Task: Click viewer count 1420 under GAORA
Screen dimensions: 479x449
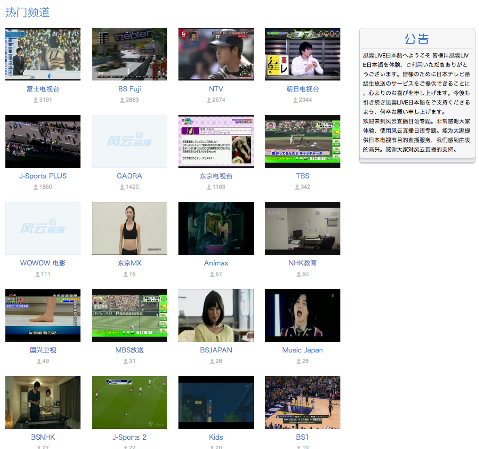Action: [x=132, y=187]
